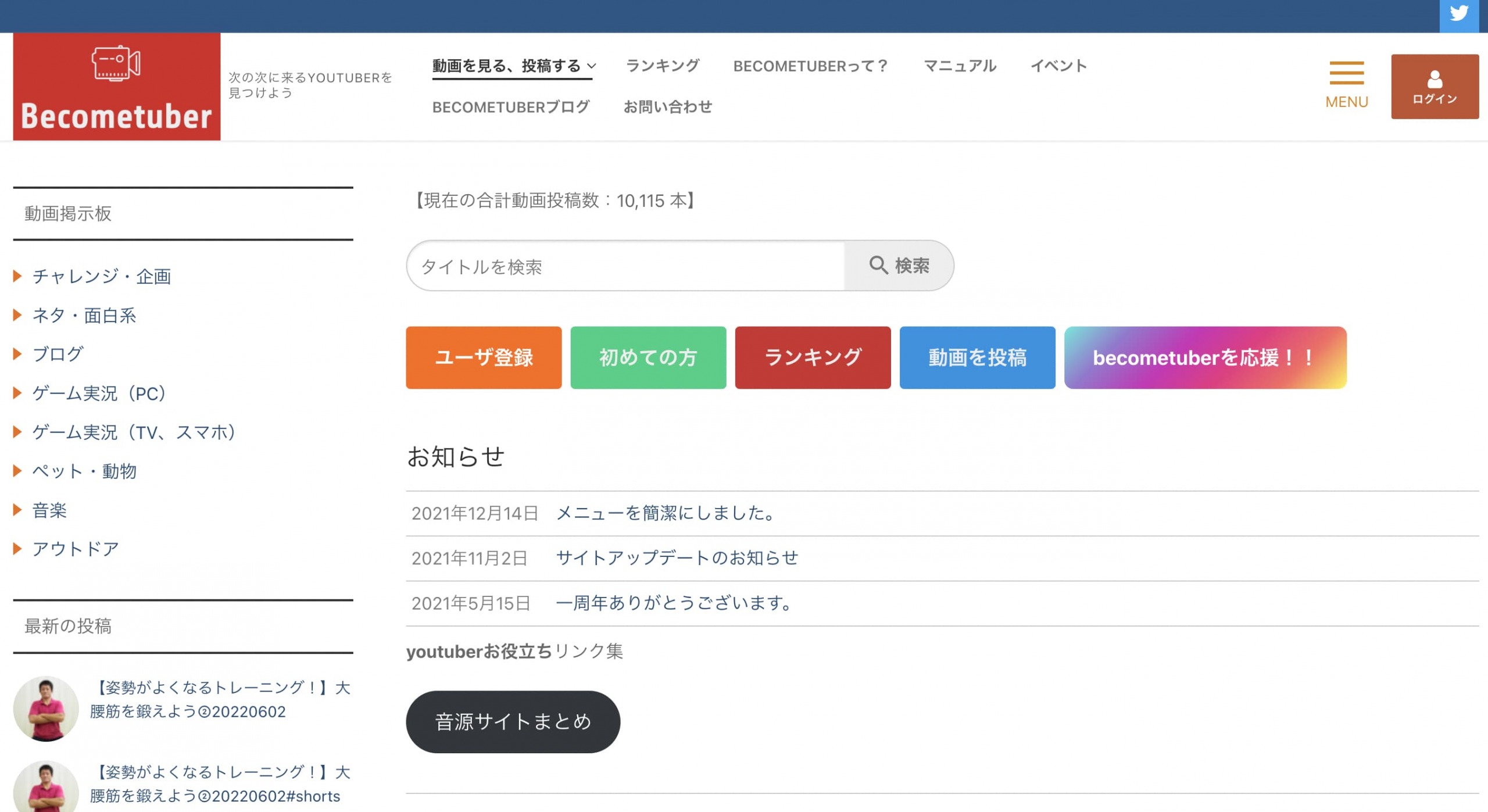1488x812 pixels.
Task: Open the 音源サイトまとめ link
Action: tap(513, 722)
